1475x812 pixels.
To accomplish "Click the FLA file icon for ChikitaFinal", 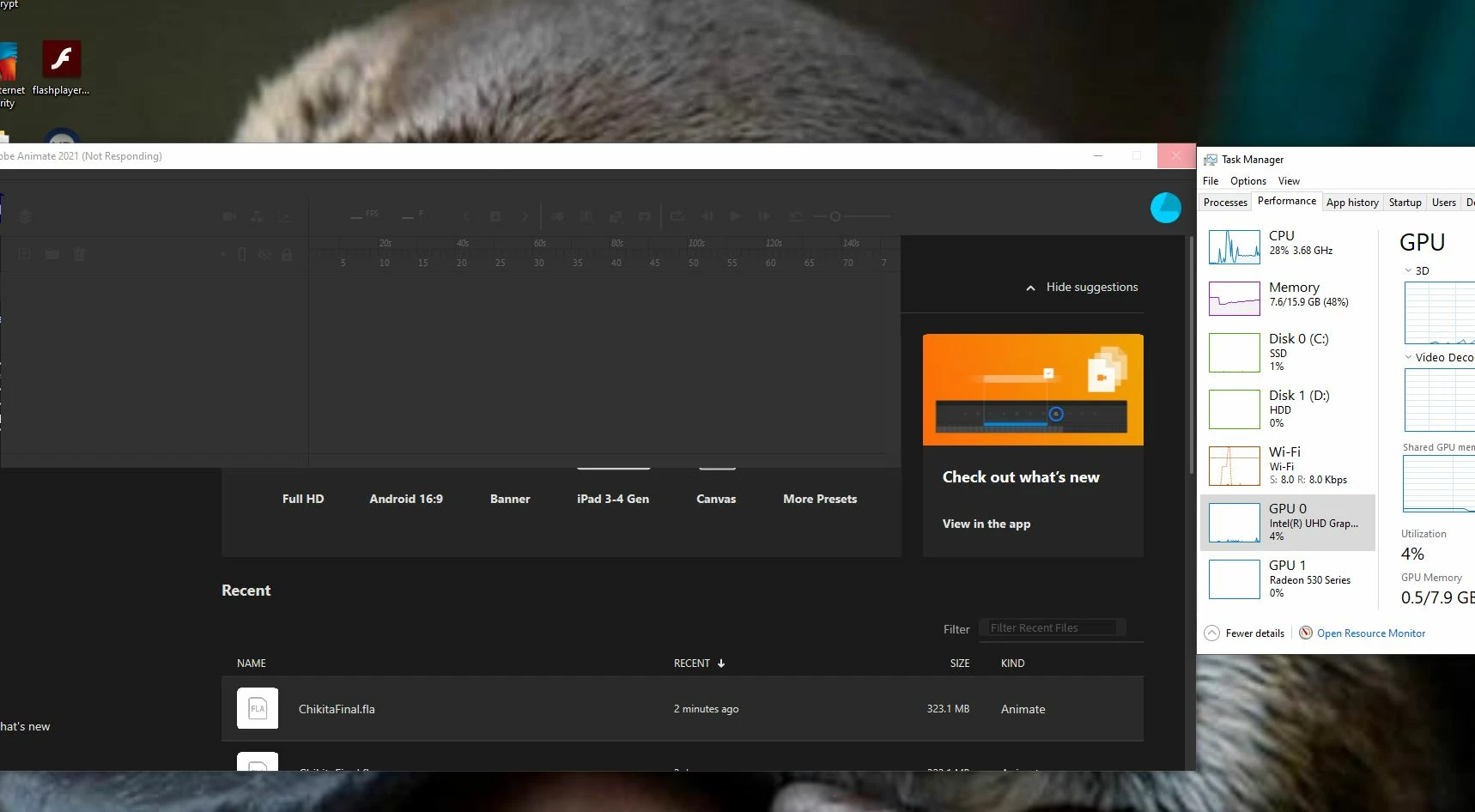I will tap(258, 708).
